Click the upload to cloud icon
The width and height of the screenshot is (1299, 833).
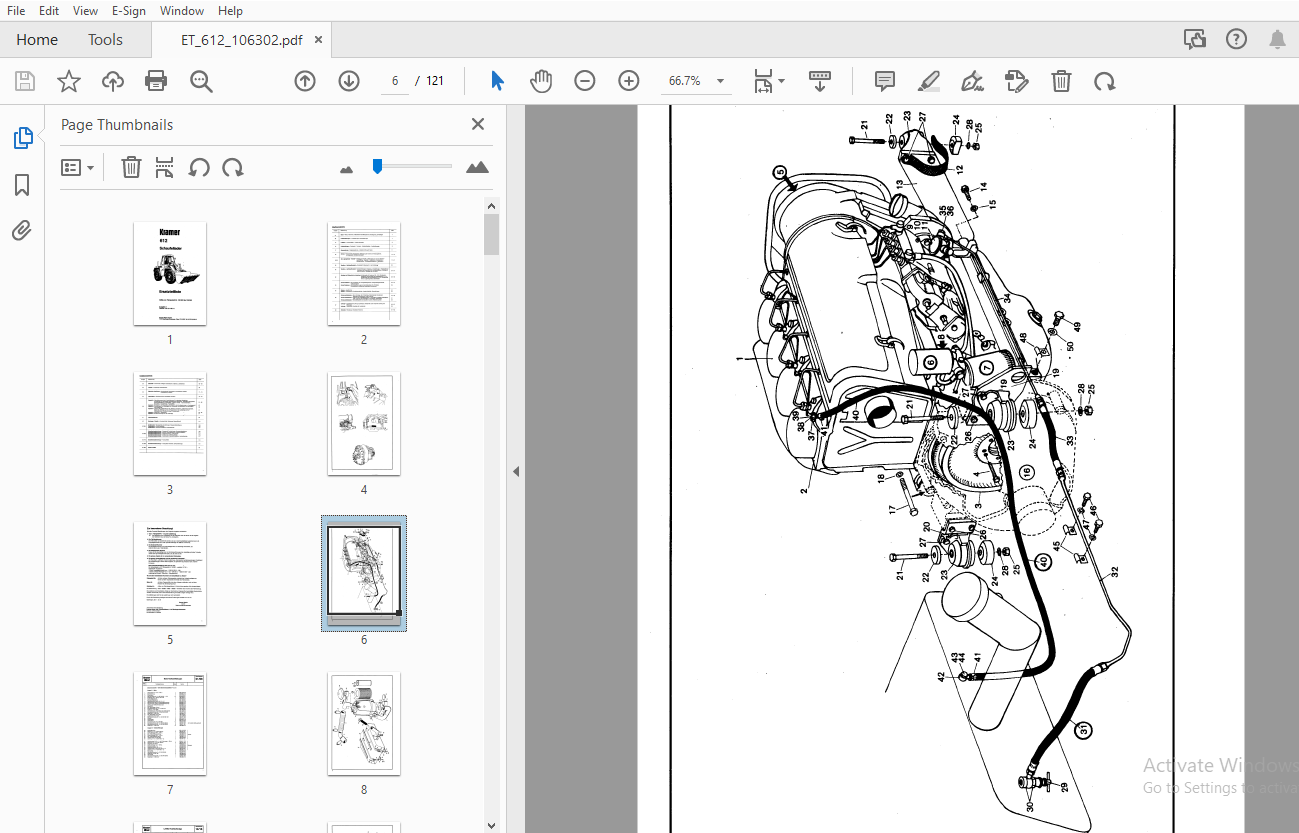tap(113, 81)
